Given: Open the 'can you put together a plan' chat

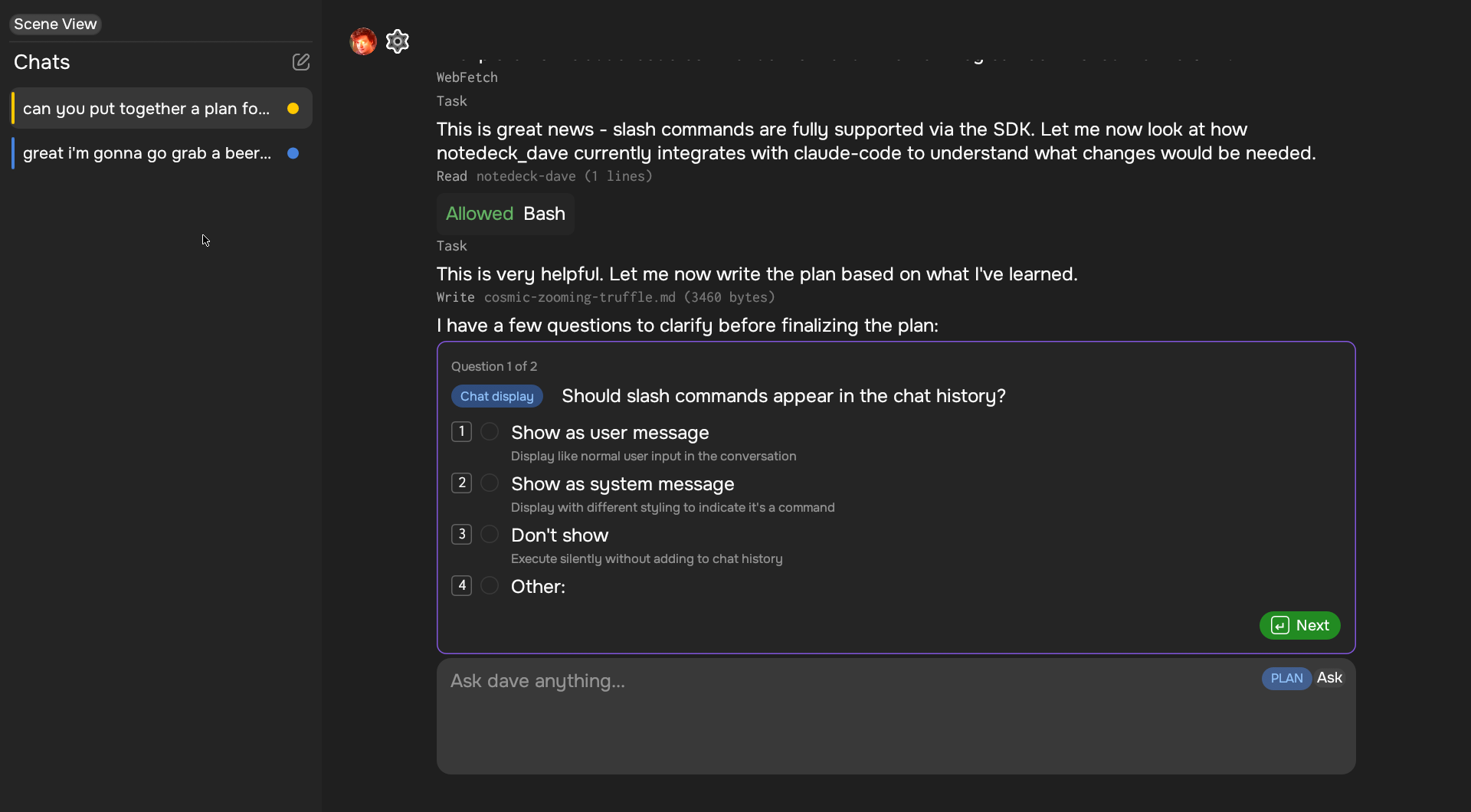Looking at the screenshot, I should pyautogui.click(x=146, y=109).
